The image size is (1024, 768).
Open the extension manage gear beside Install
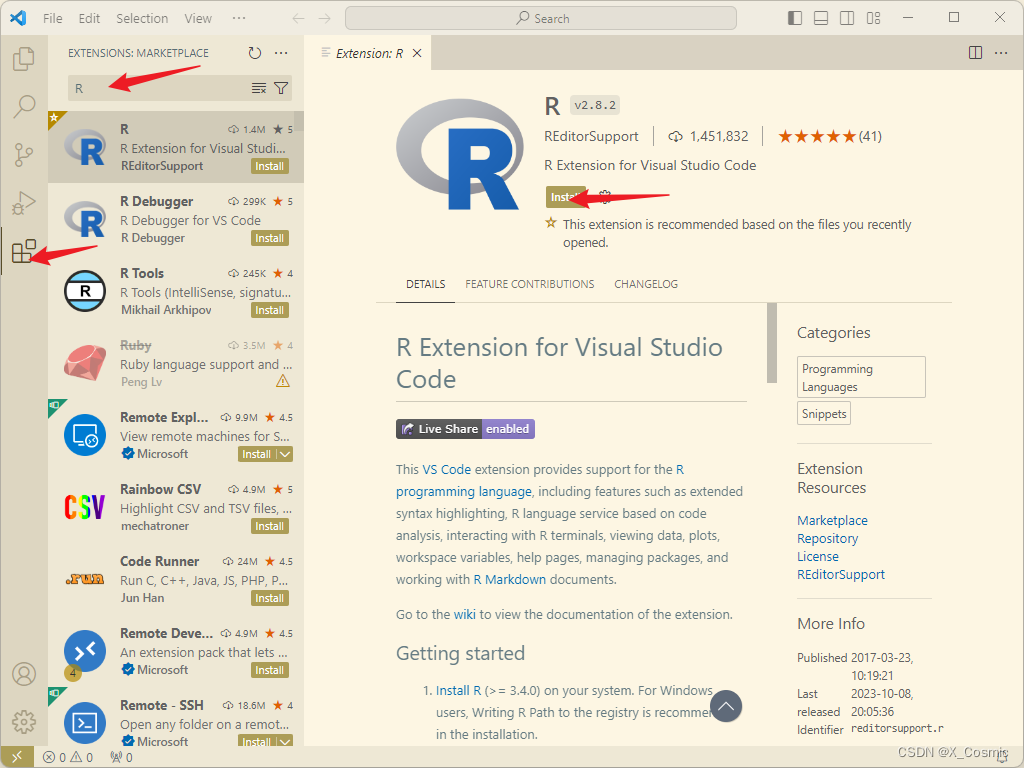(x=605, y=196)
